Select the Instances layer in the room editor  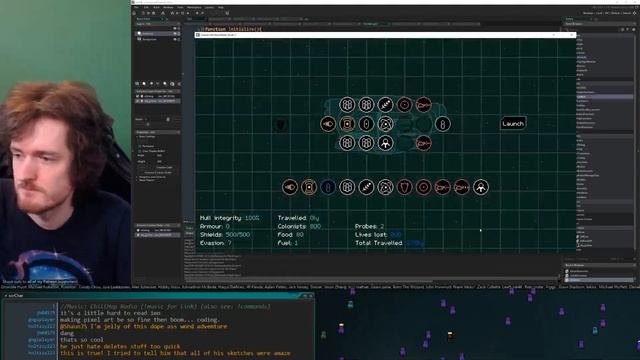point(158,33)
